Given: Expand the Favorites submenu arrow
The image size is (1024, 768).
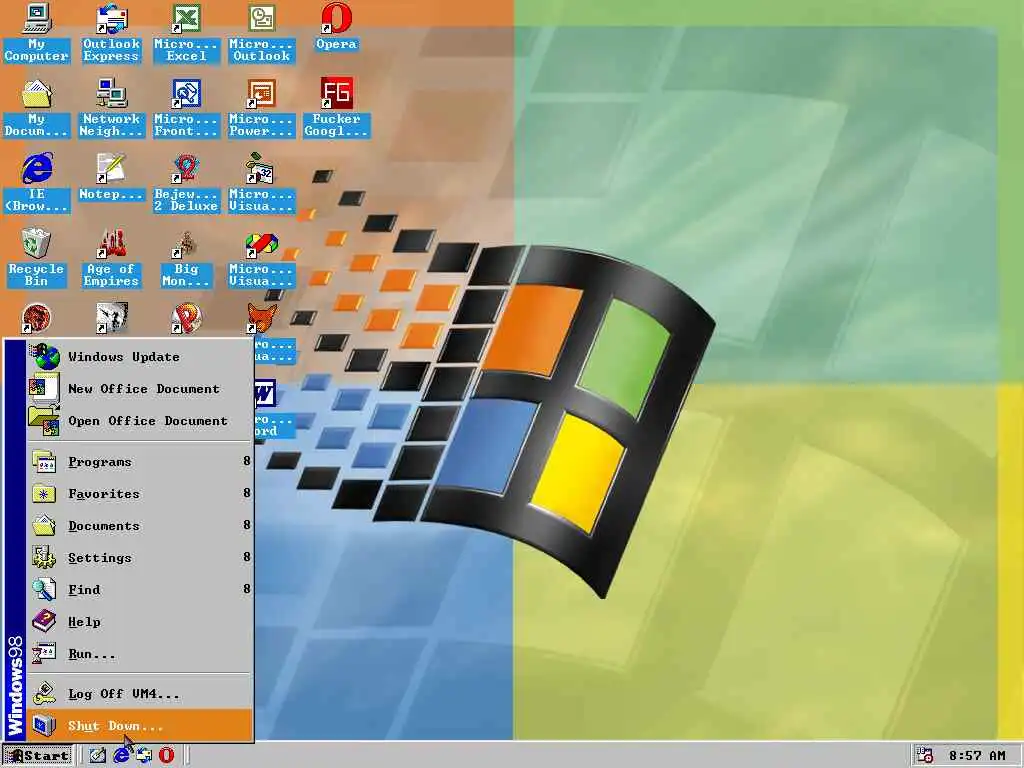Looking at the screenshot, I should click(x=247, y=493).
